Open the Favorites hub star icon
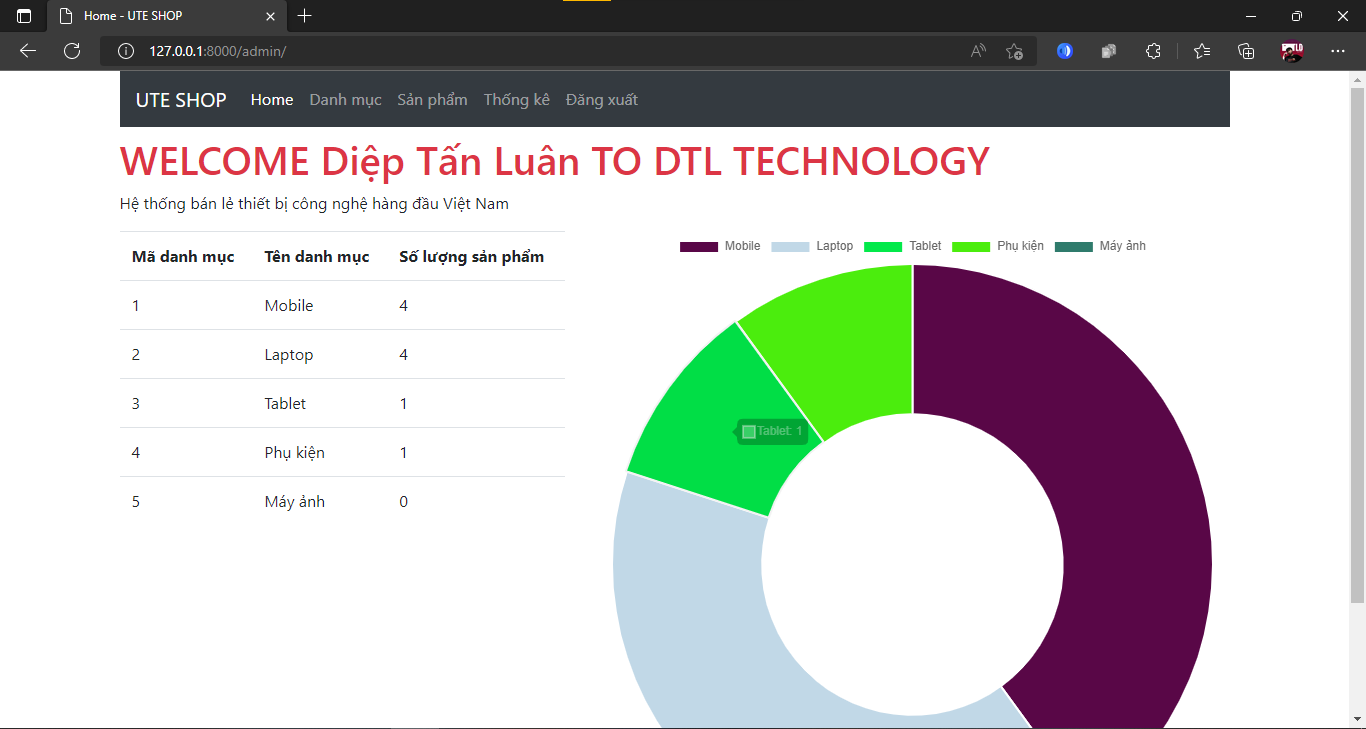The image size is (1366, 729). (x=1201, y=51)
